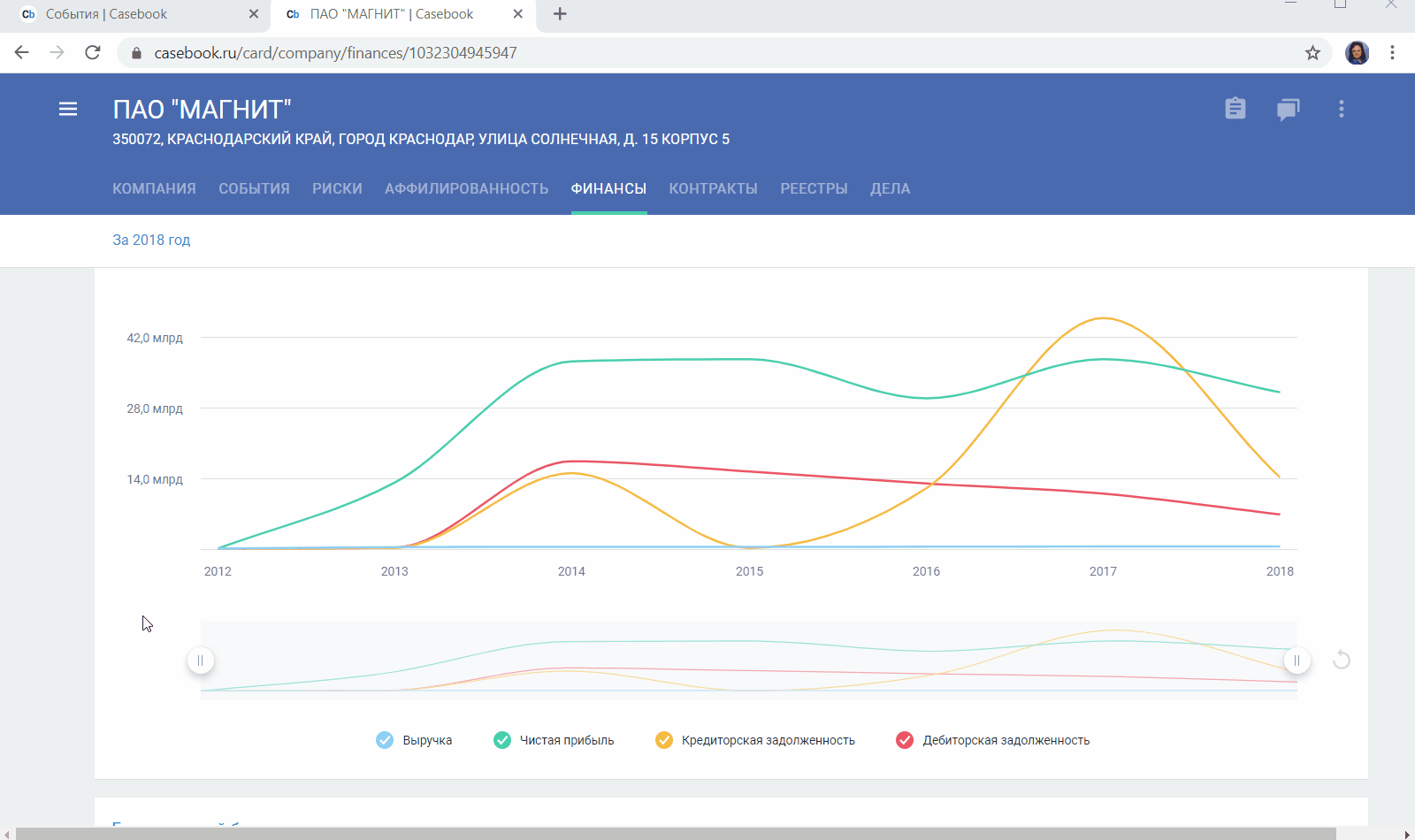Click the company address text in header
Viewport: 1415px width, 840px height.
(x=421, y=139)
